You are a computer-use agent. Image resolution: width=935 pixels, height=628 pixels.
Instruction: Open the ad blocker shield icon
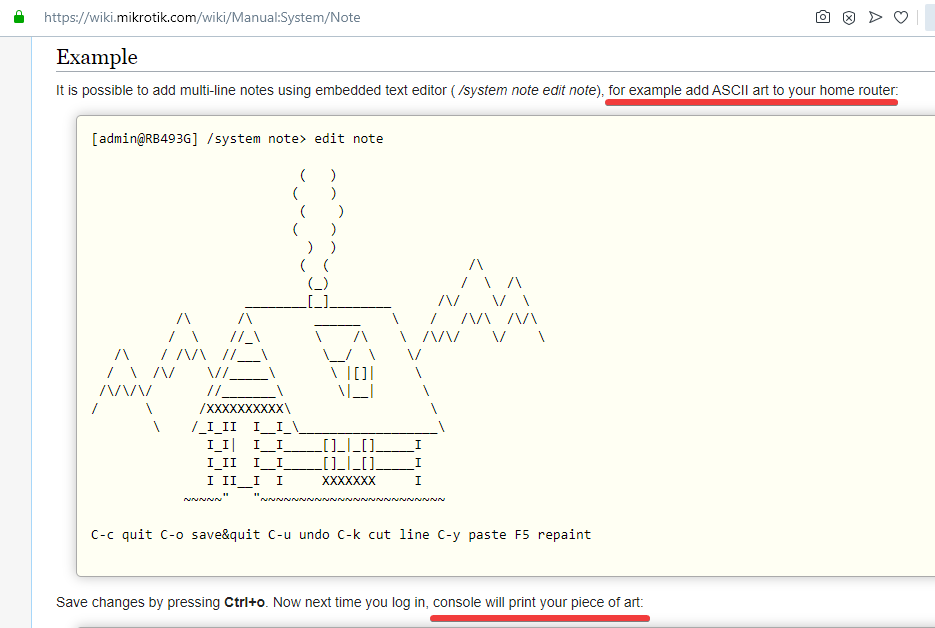point(849,18)
